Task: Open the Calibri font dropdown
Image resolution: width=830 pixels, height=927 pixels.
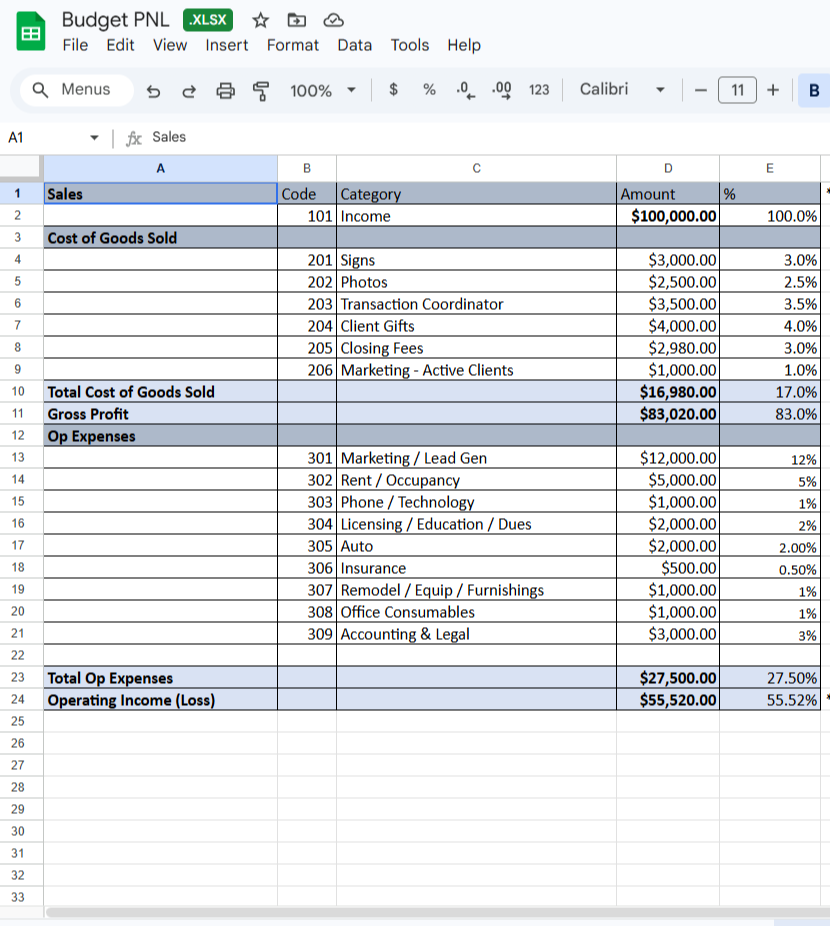Action: pos(622,90)
